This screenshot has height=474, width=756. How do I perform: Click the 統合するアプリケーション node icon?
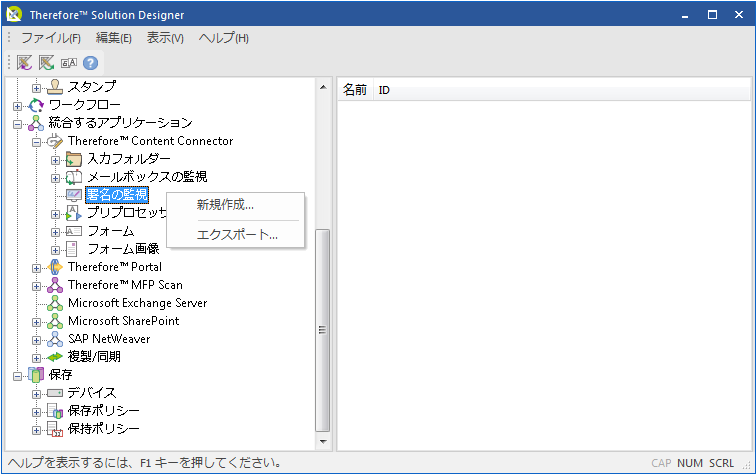(x=36, y=123)
